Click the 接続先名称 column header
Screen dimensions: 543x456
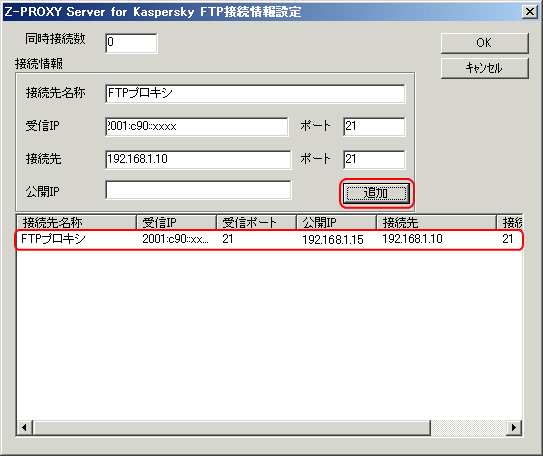tap(76, 222)
